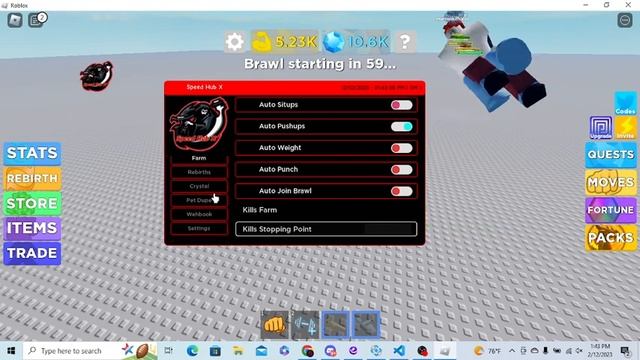
Task: Open the question mark help button
Action: click(x=404, y=42)
